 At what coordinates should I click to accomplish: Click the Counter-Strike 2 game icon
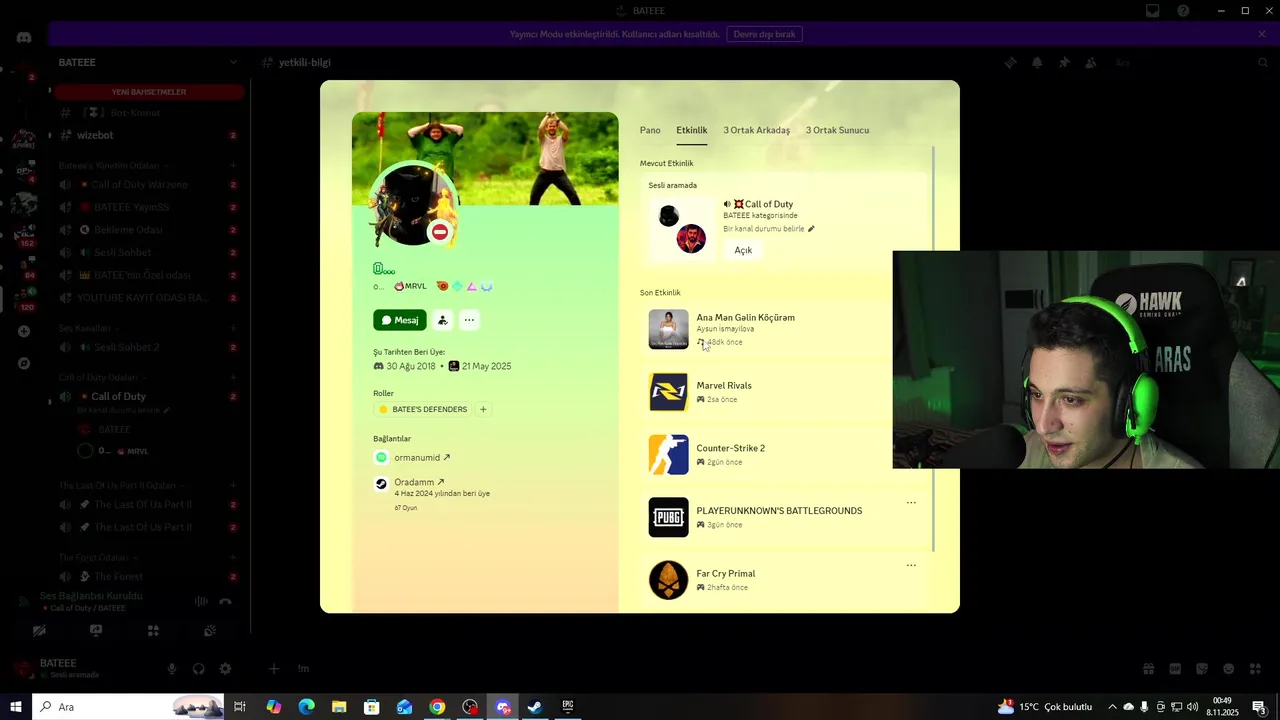[668, 455]
